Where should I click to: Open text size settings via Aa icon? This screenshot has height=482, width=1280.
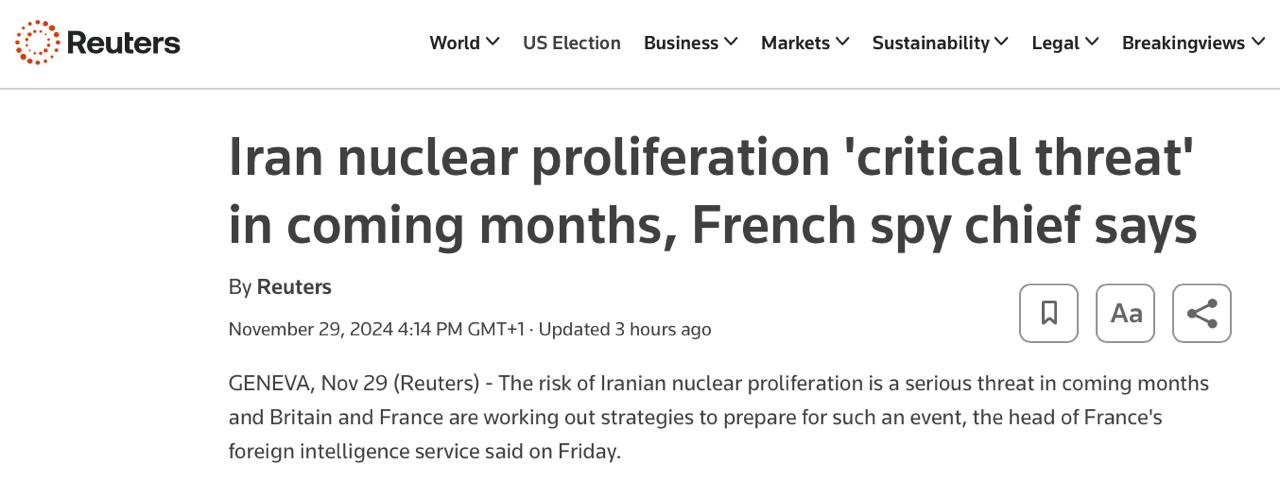pos(1125,313)
